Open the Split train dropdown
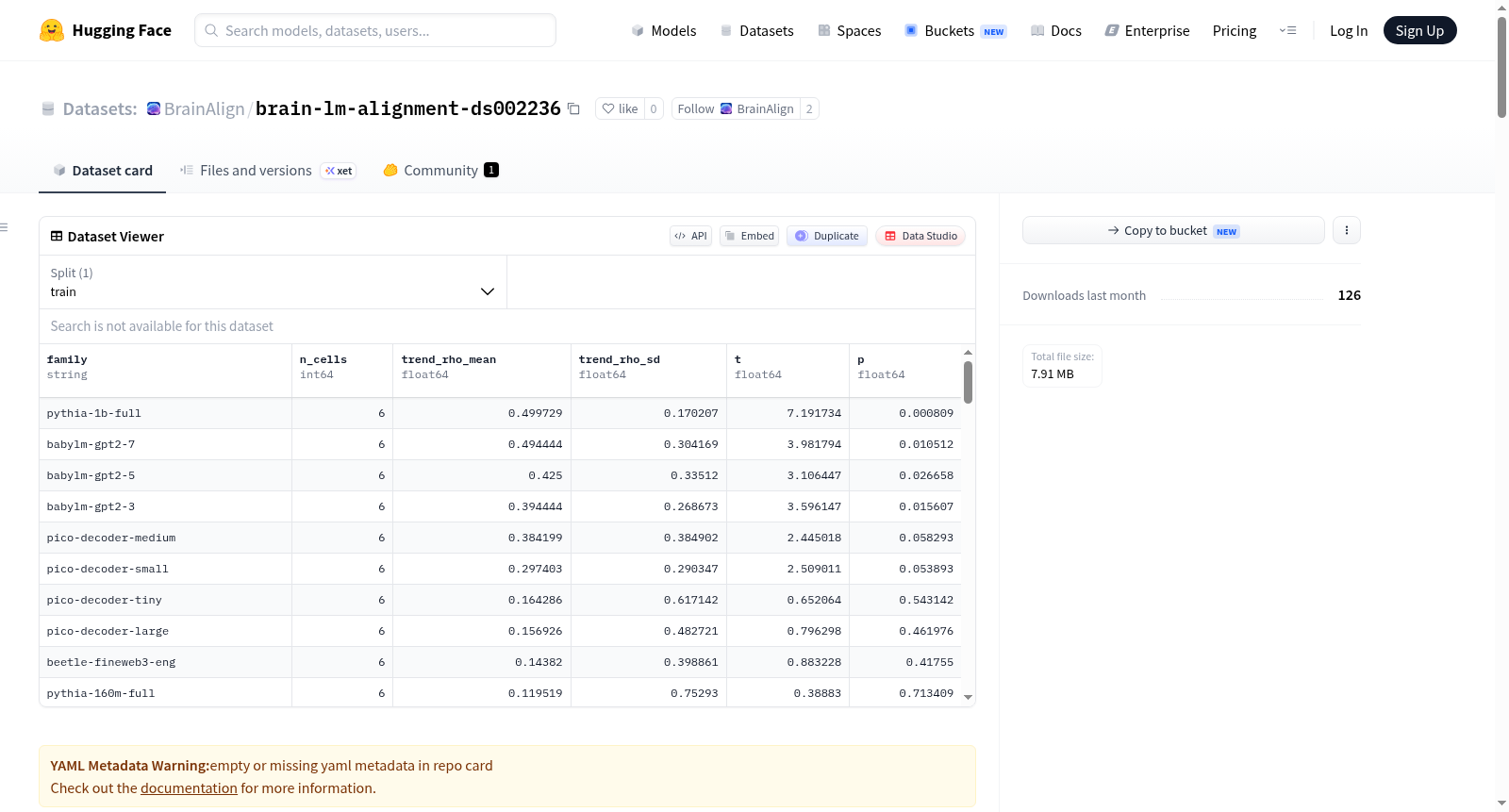This screenshot has height=812, width=1509. tap(273, 282)
